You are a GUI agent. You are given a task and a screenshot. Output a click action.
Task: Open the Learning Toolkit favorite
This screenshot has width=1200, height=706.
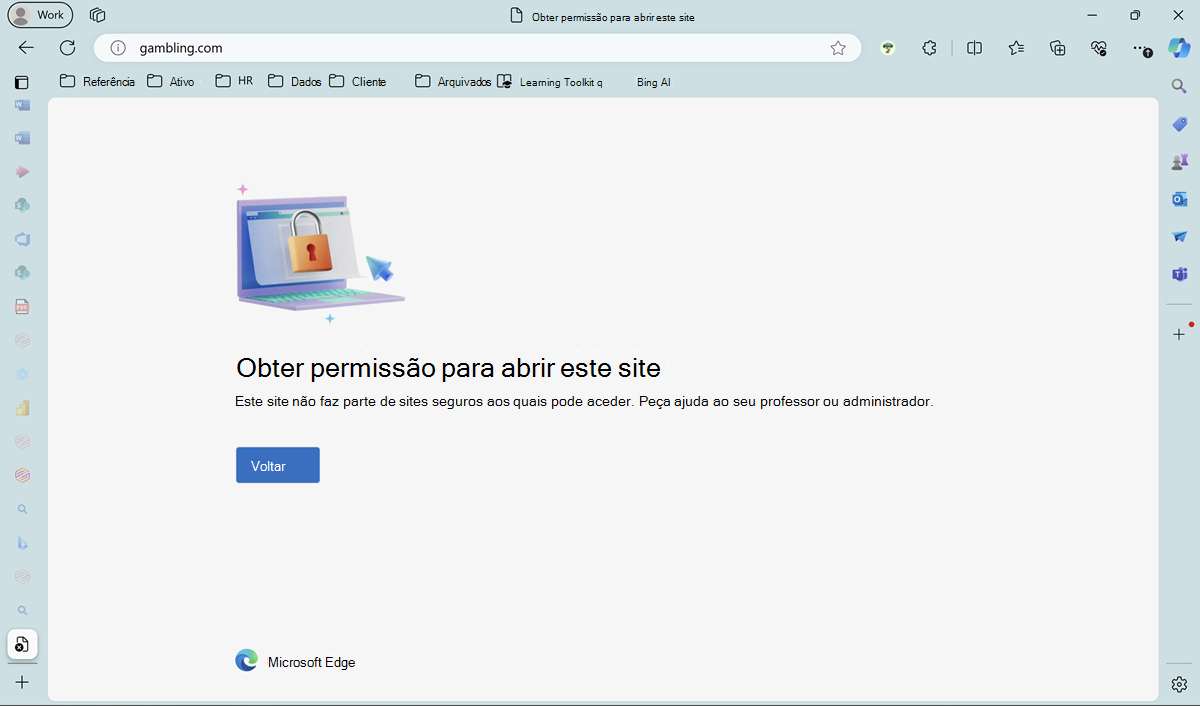click(552, 82)
